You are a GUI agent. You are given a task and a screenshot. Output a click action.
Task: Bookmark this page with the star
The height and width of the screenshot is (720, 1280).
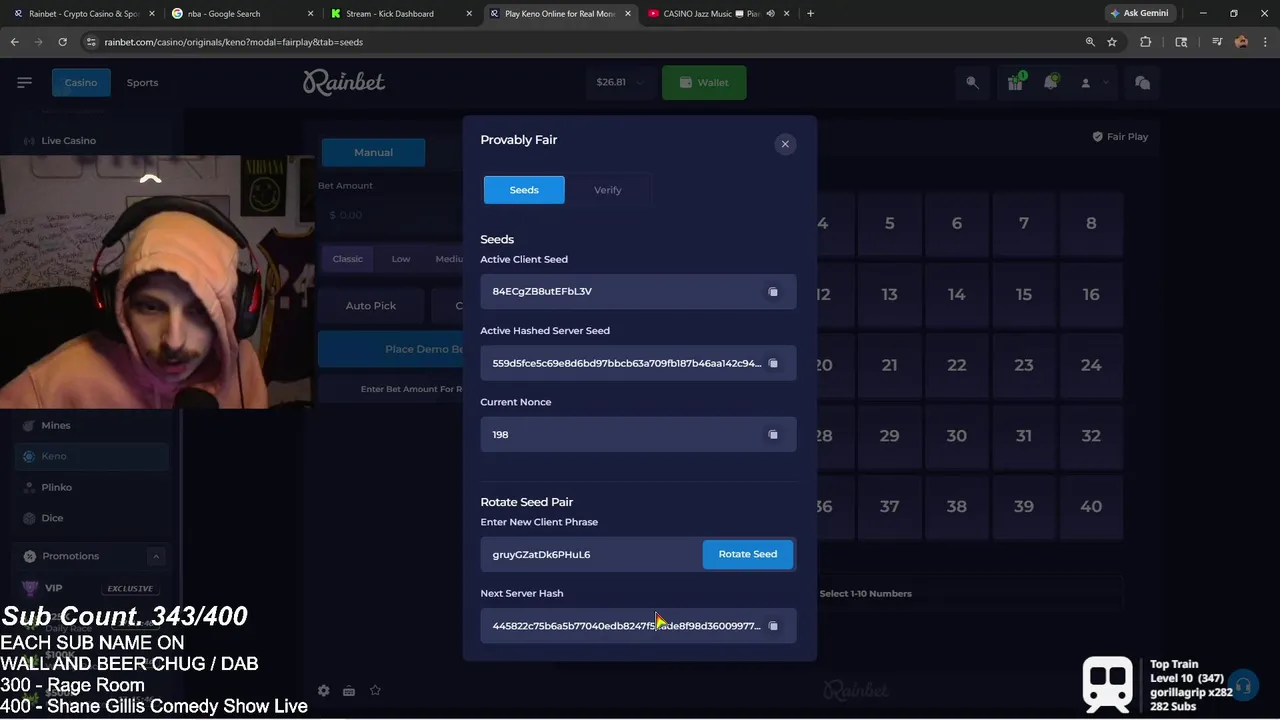pyautogui.click(x=1112, y=42)
